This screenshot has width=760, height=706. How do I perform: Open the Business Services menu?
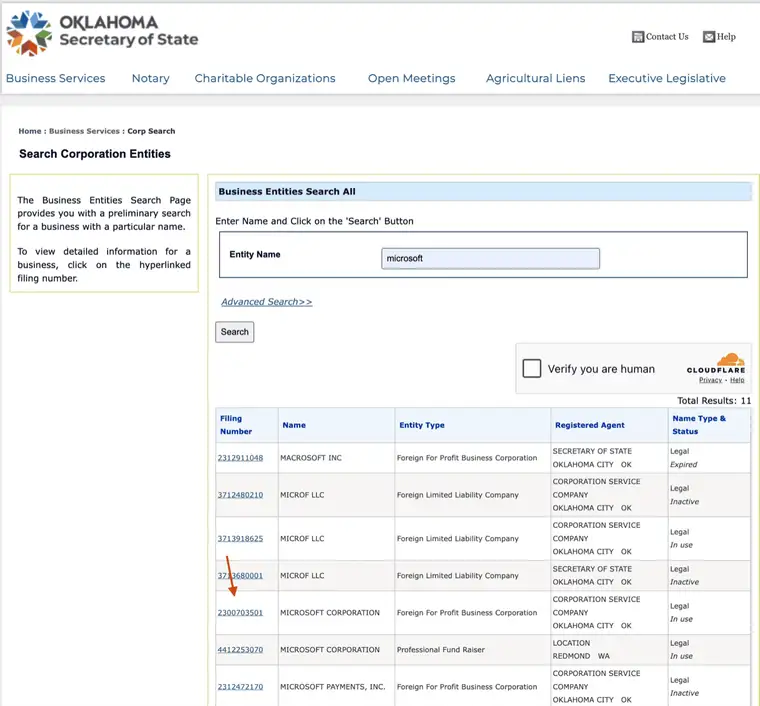[x=55, y=78]
